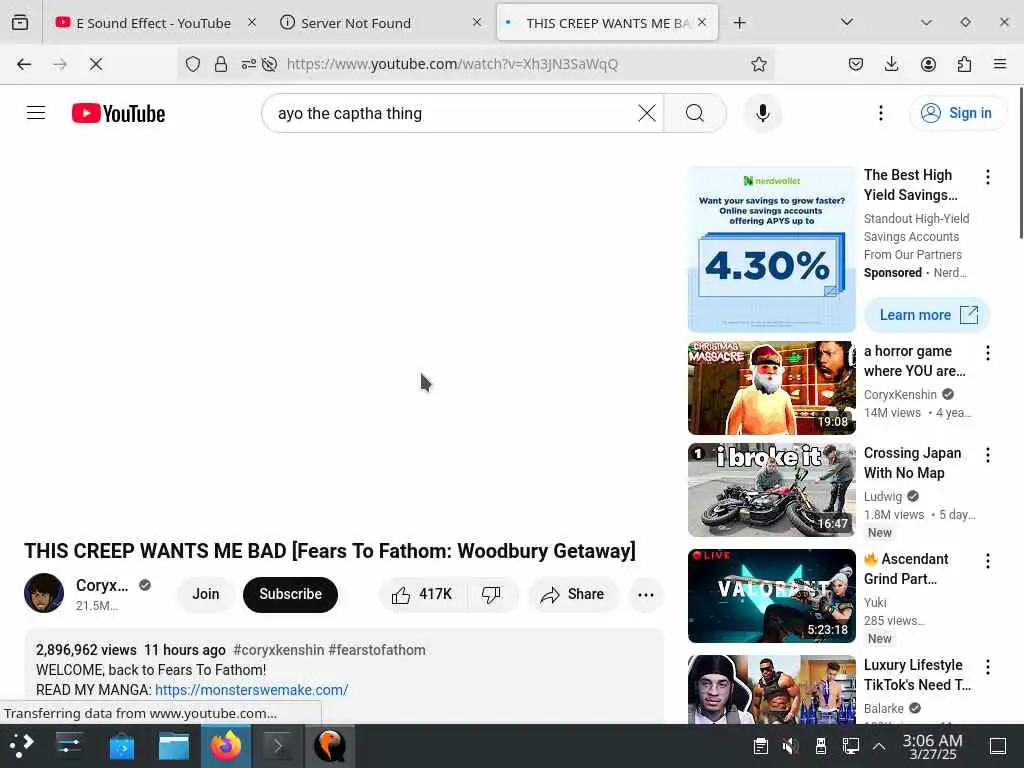Open the #fearstofathom hashtag
The height and width of the screenshot is (768, 1024).
point(377,650)
